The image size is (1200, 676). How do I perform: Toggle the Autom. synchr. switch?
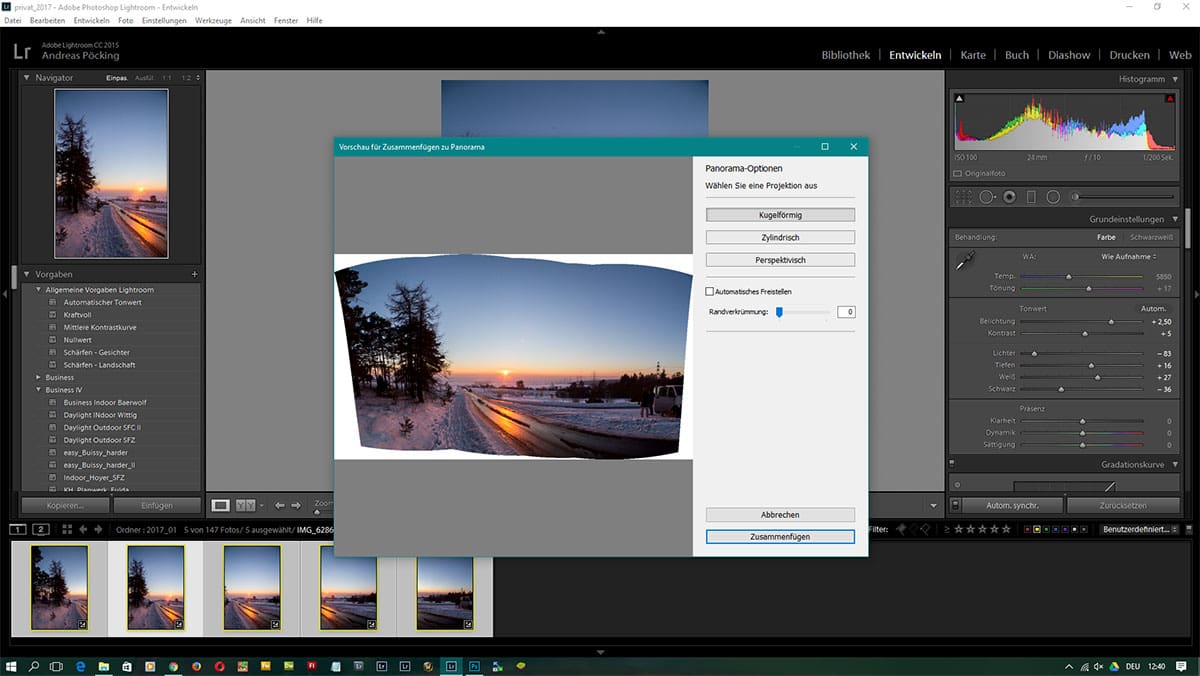point(956,505)
